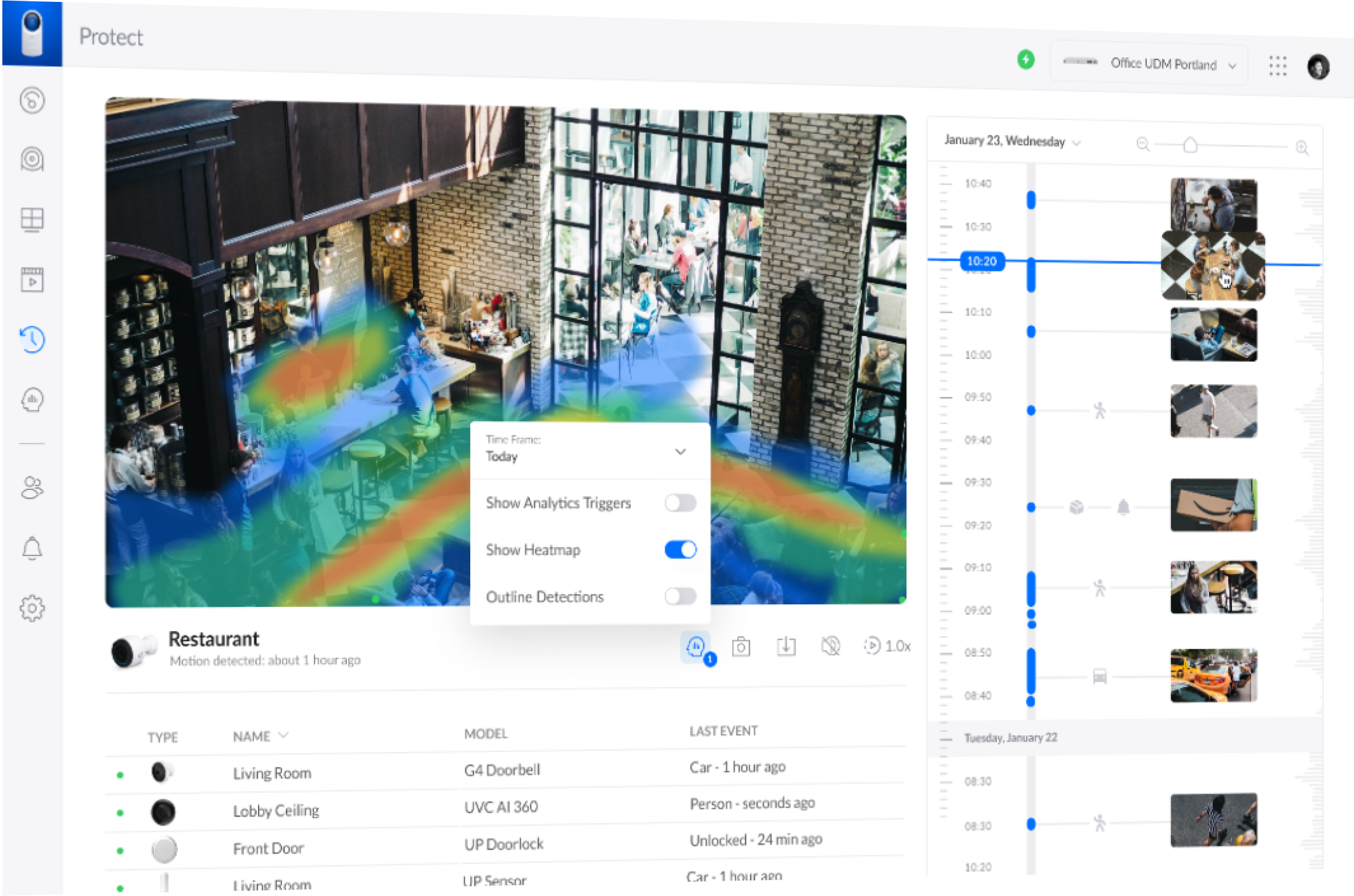Open the alerts bell sidebar icon
This screenshot has width=1354, height=896.
tap(32, 548)
